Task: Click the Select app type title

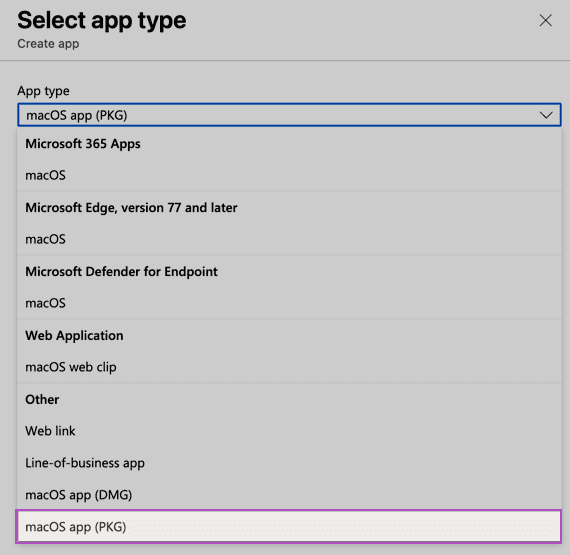Action: [102, 20]
